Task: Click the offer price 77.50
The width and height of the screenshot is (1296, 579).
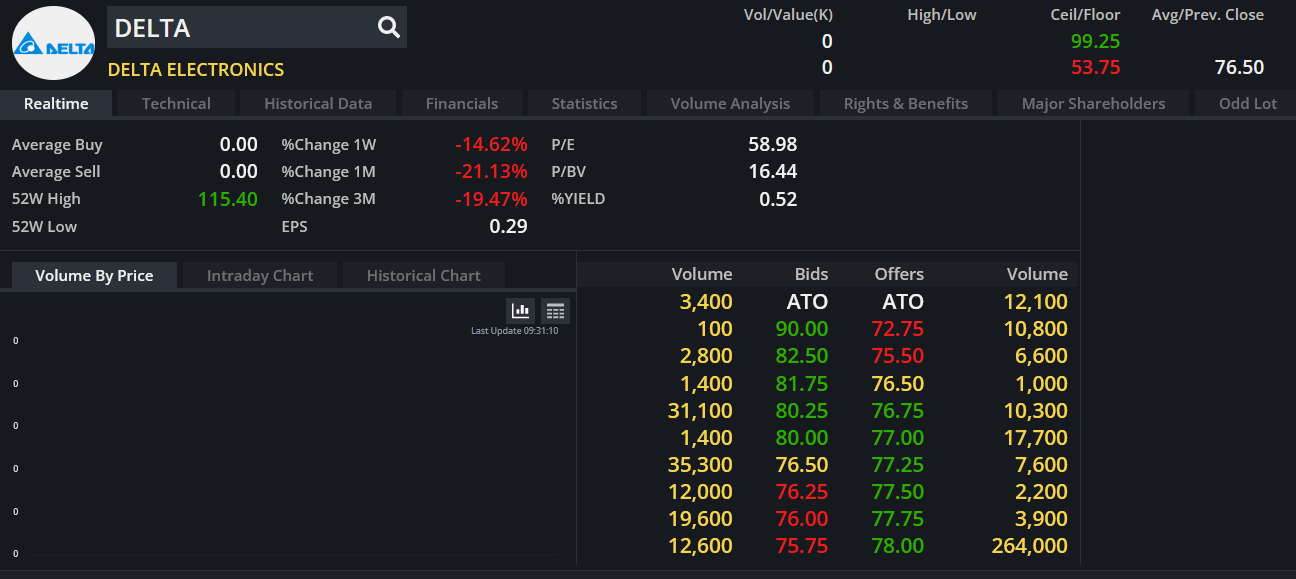Action: pos(898,492)
